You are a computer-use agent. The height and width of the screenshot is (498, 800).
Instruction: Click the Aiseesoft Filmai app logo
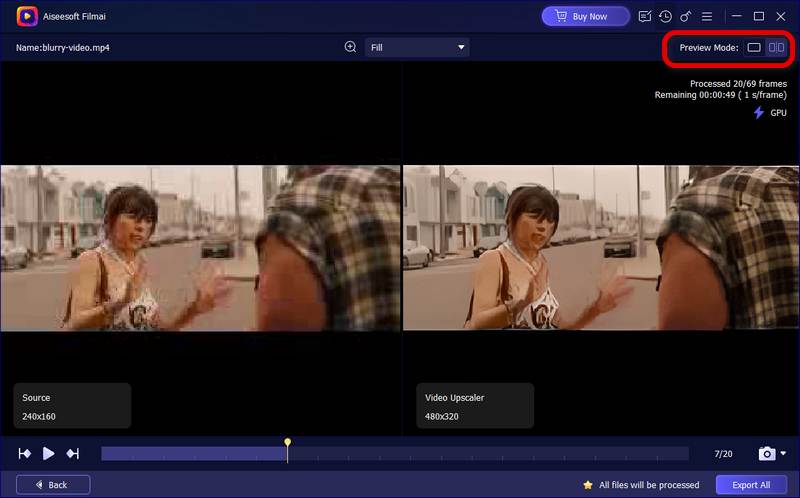tap(27, 16)
